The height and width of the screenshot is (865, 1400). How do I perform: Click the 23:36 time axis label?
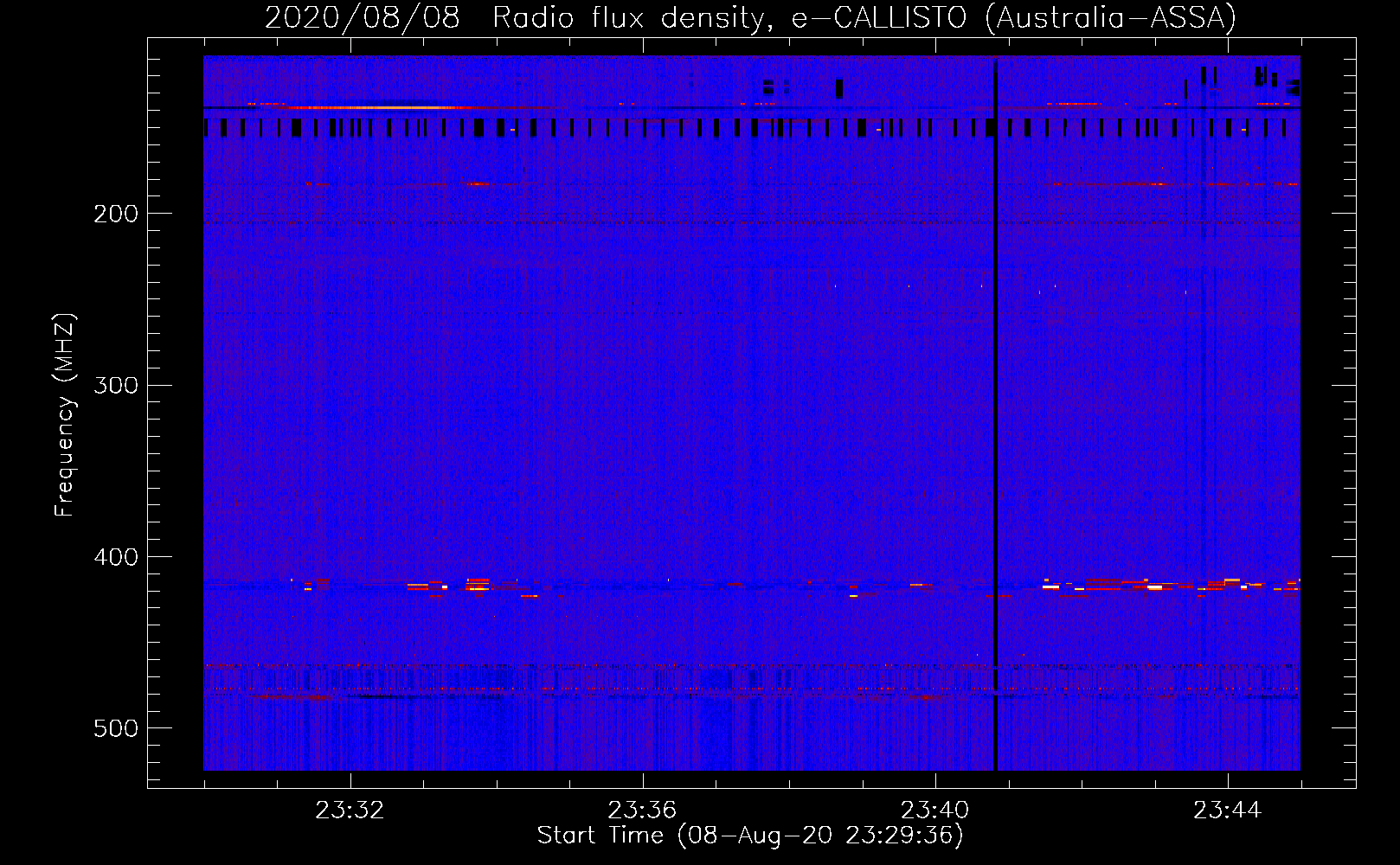[x=643, y=811]
